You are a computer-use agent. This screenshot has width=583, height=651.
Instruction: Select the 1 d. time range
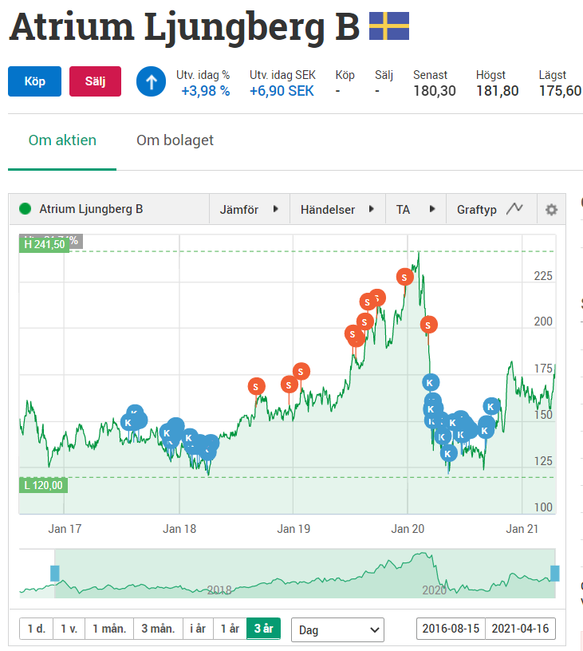pyautogui.click(x=36, y=629)
